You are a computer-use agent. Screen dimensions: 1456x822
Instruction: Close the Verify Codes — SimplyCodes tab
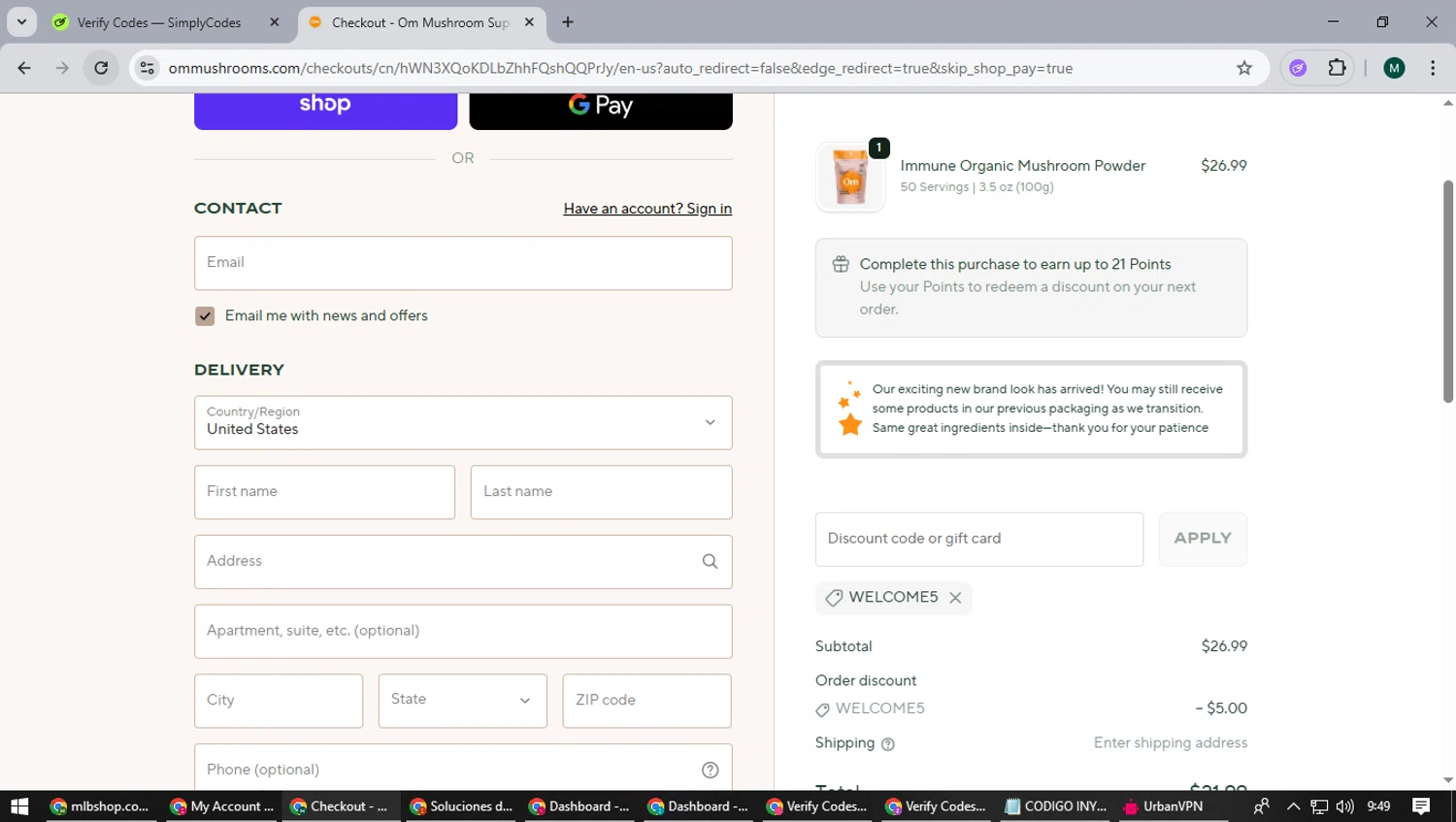[275, 22]
